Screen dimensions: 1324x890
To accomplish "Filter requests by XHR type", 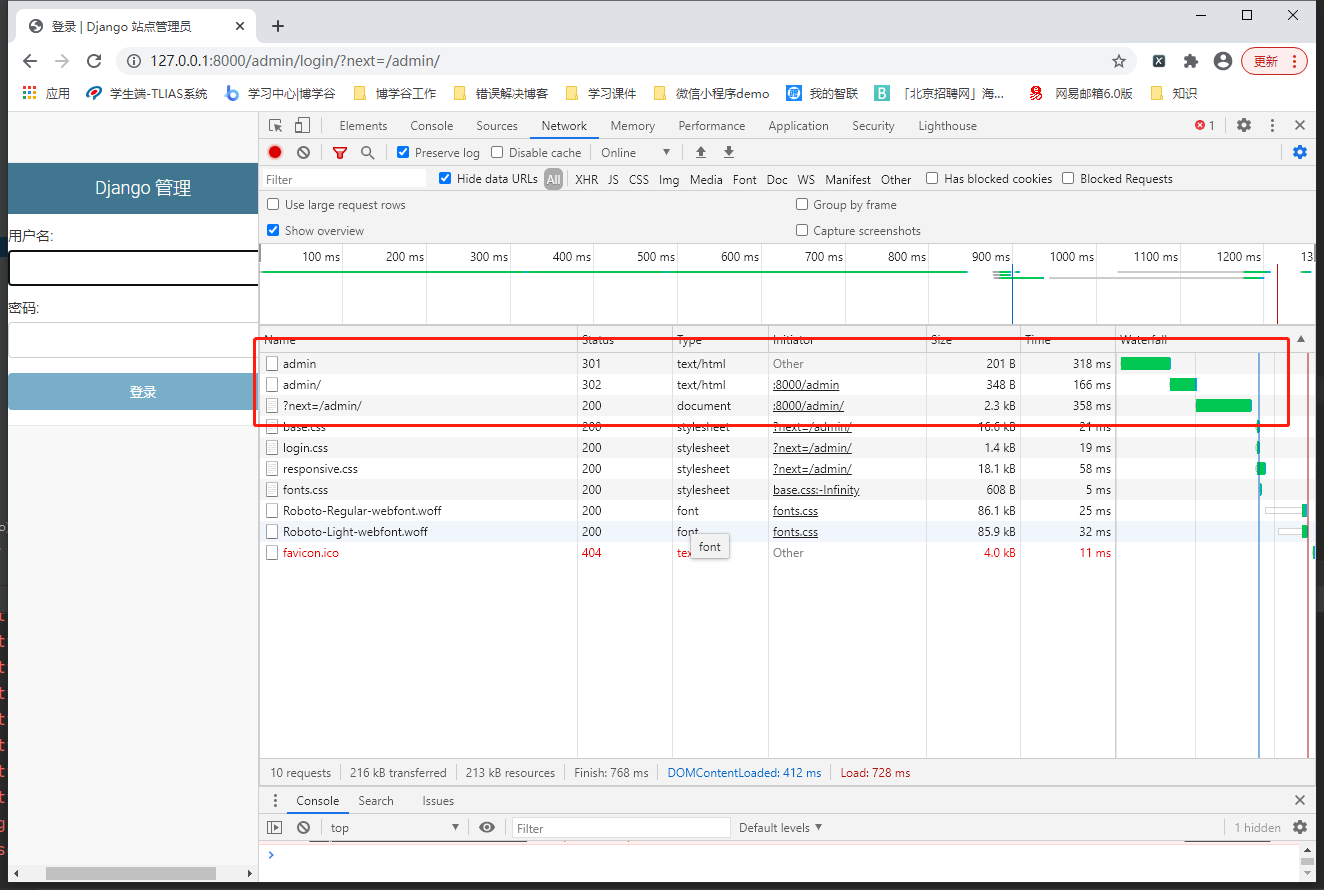I will 586,179.
